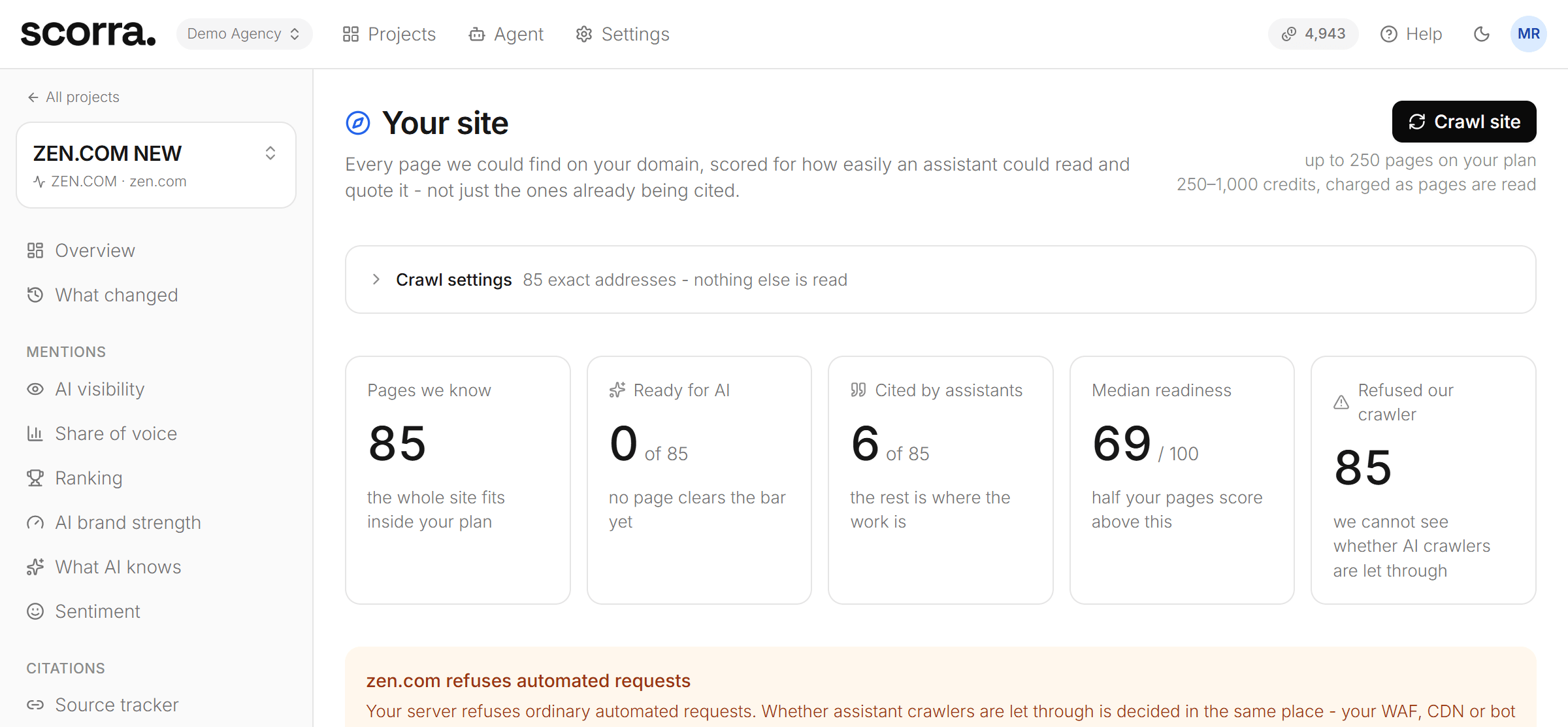Screen dimensions: 1568x727
Task: Click the CITATIONS section label
Action: point(65,668)
